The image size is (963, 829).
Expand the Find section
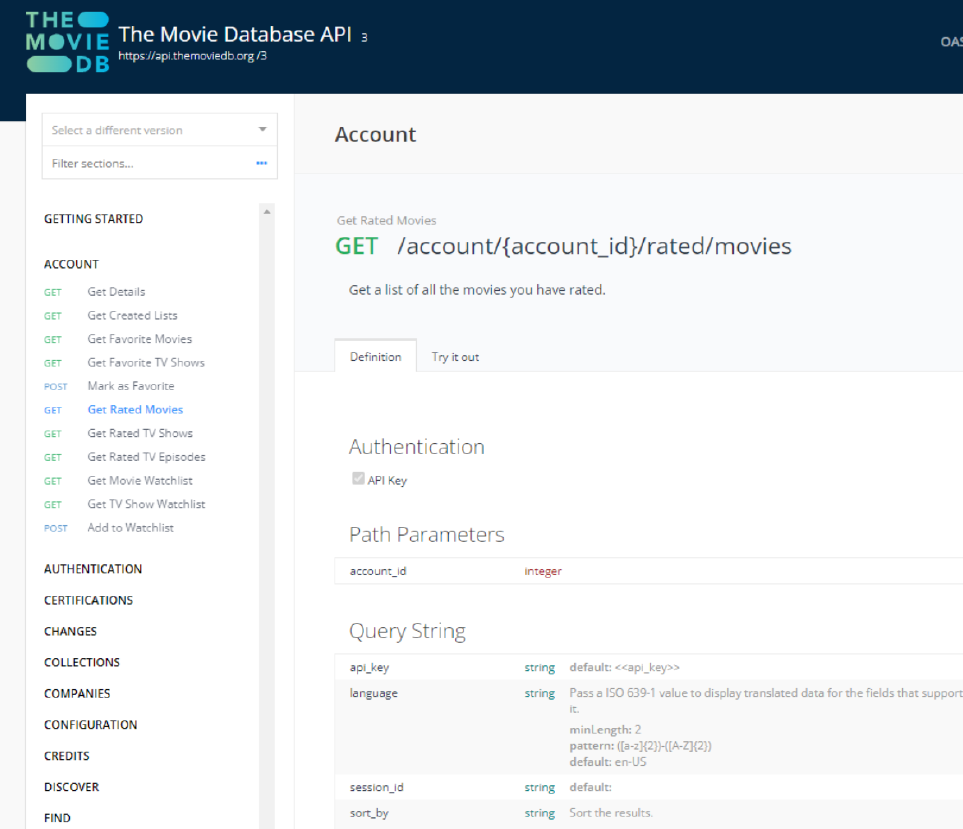[57, 818]
